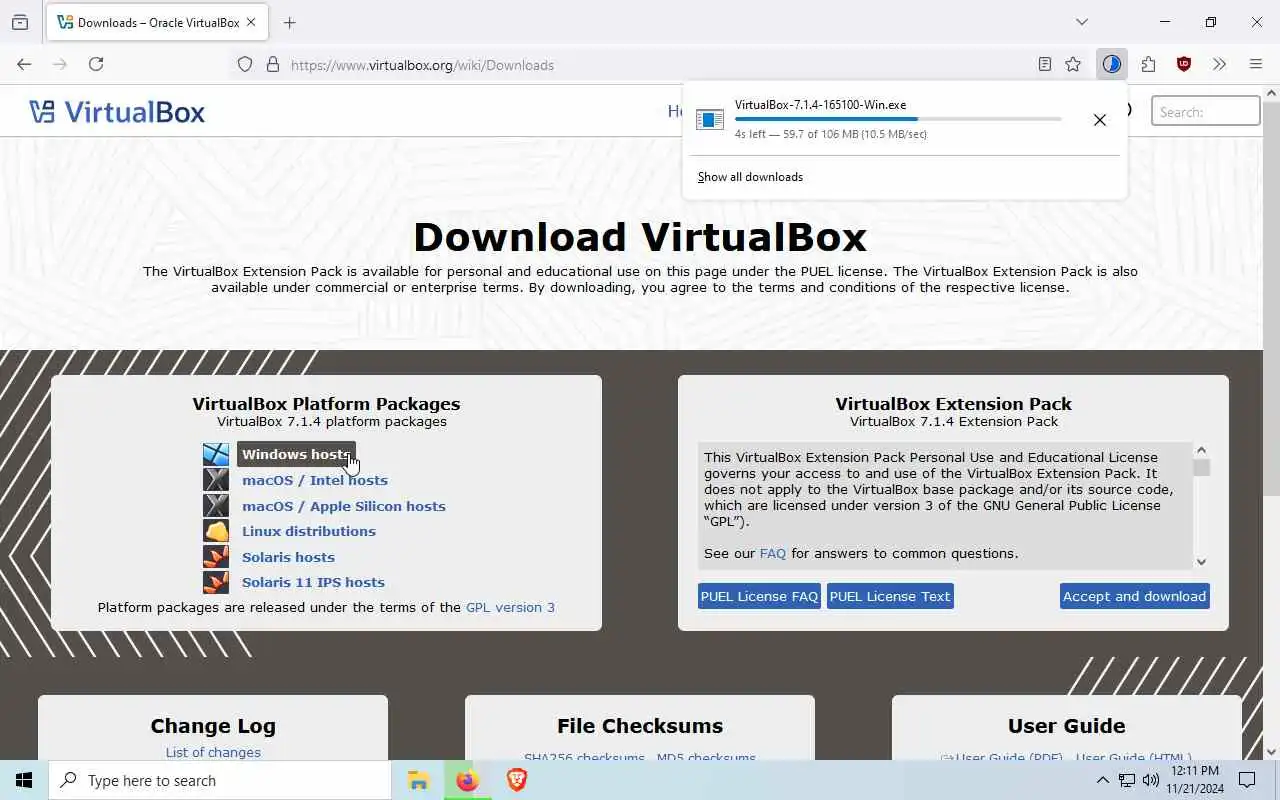Click the taskbar search box
Image resolution: width=1280 pixels, height=800 pixels.
[220, 780]
